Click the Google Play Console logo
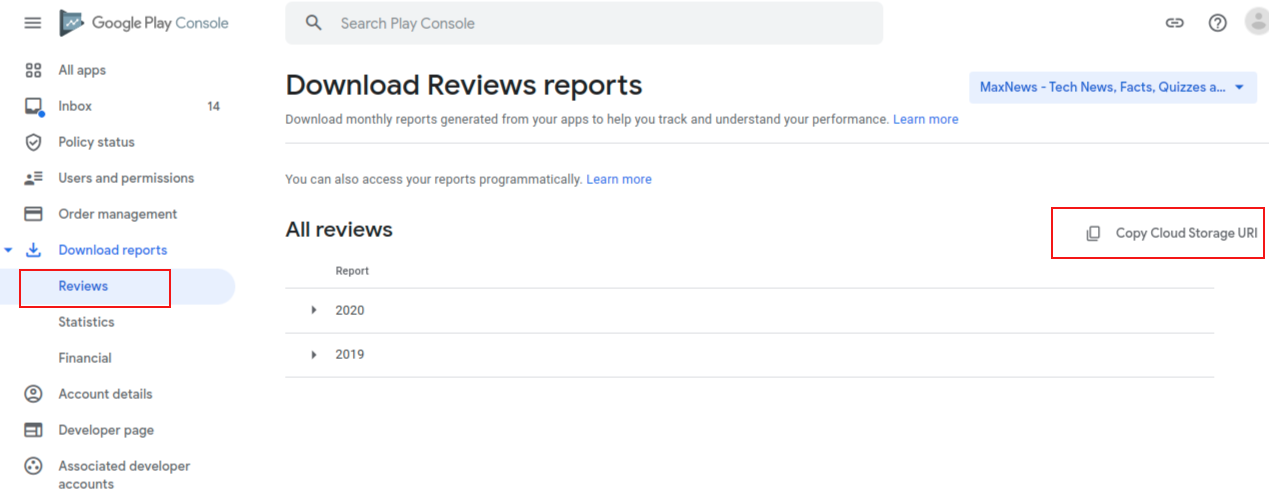The height and width of the screenshot is (504, 1269). 144,23
